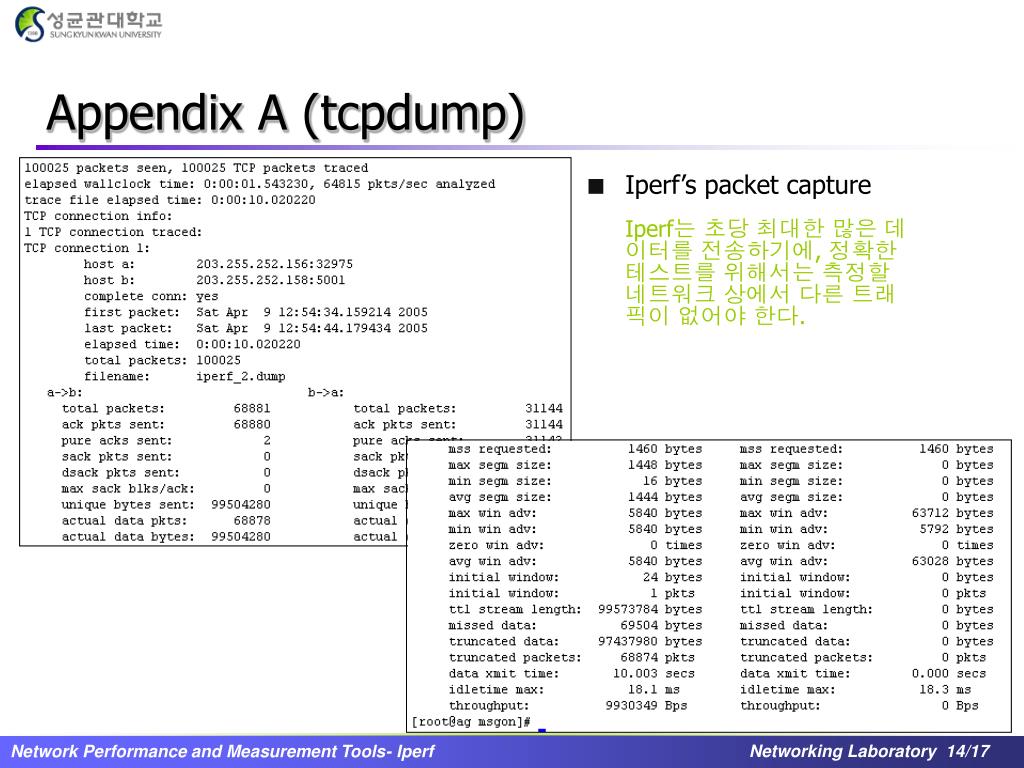This screenshot has height=768, width=1024.
Task: Click host a address 203.255.252.156:32975
Action: coord(274,264)
